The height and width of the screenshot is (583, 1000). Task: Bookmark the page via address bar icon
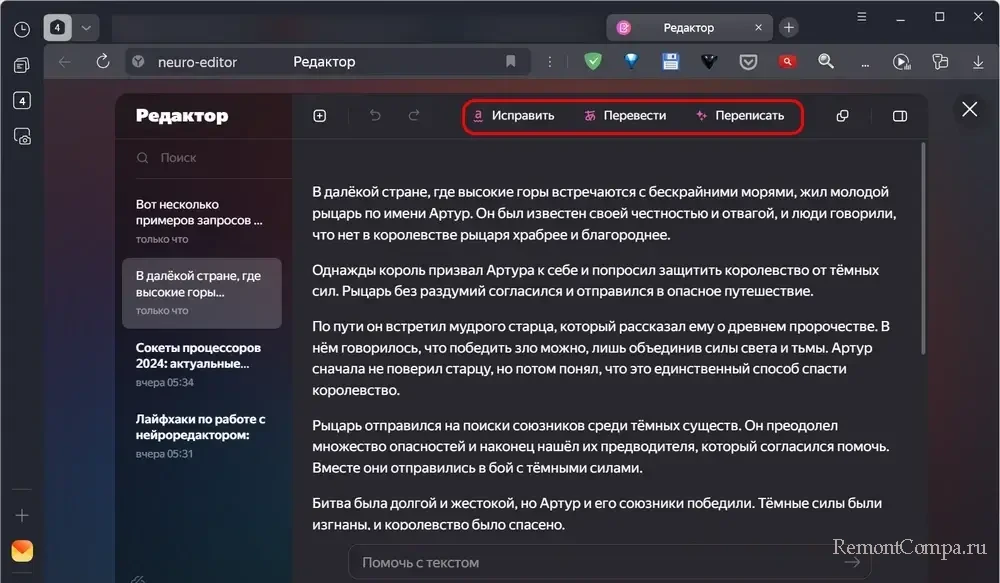[x=511, y=62]
